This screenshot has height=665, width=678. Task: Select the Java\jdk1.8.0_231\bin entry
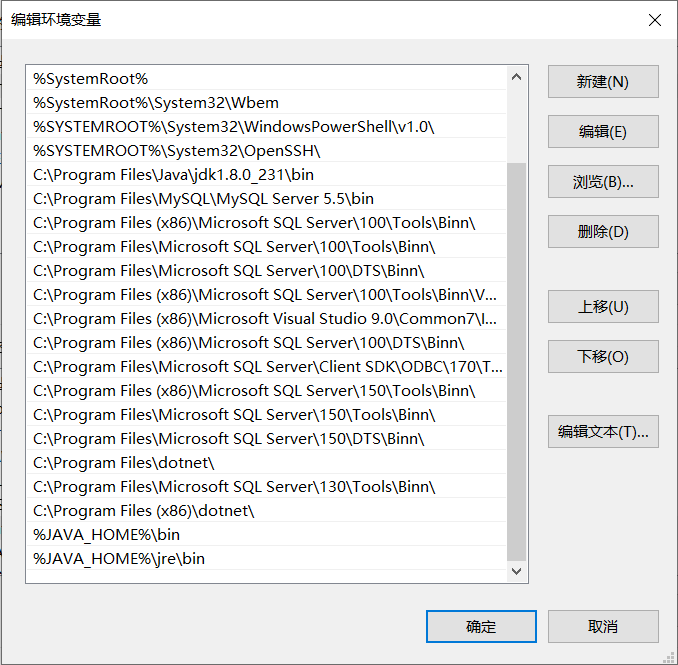(266, 175)
